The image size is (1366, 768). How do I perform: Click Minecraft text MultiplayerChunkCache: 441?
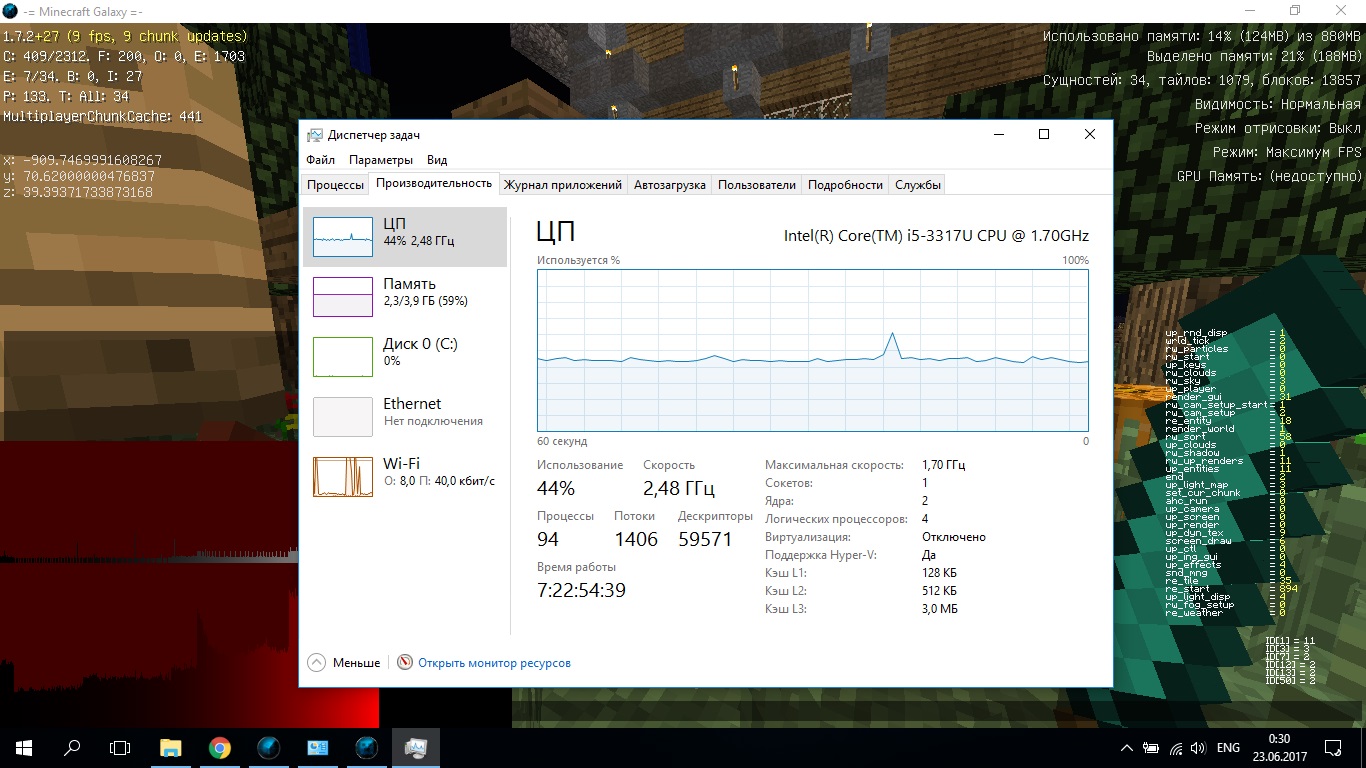click(102, 117)
